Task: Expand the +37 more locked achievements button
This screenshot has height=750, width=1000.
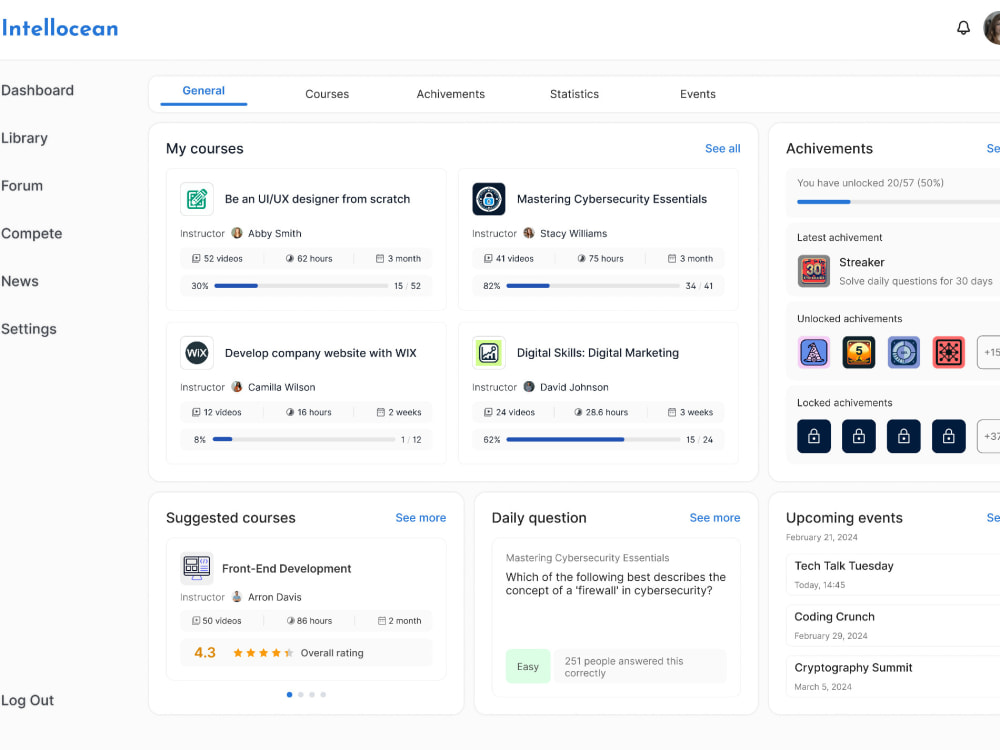Action: 989,436
